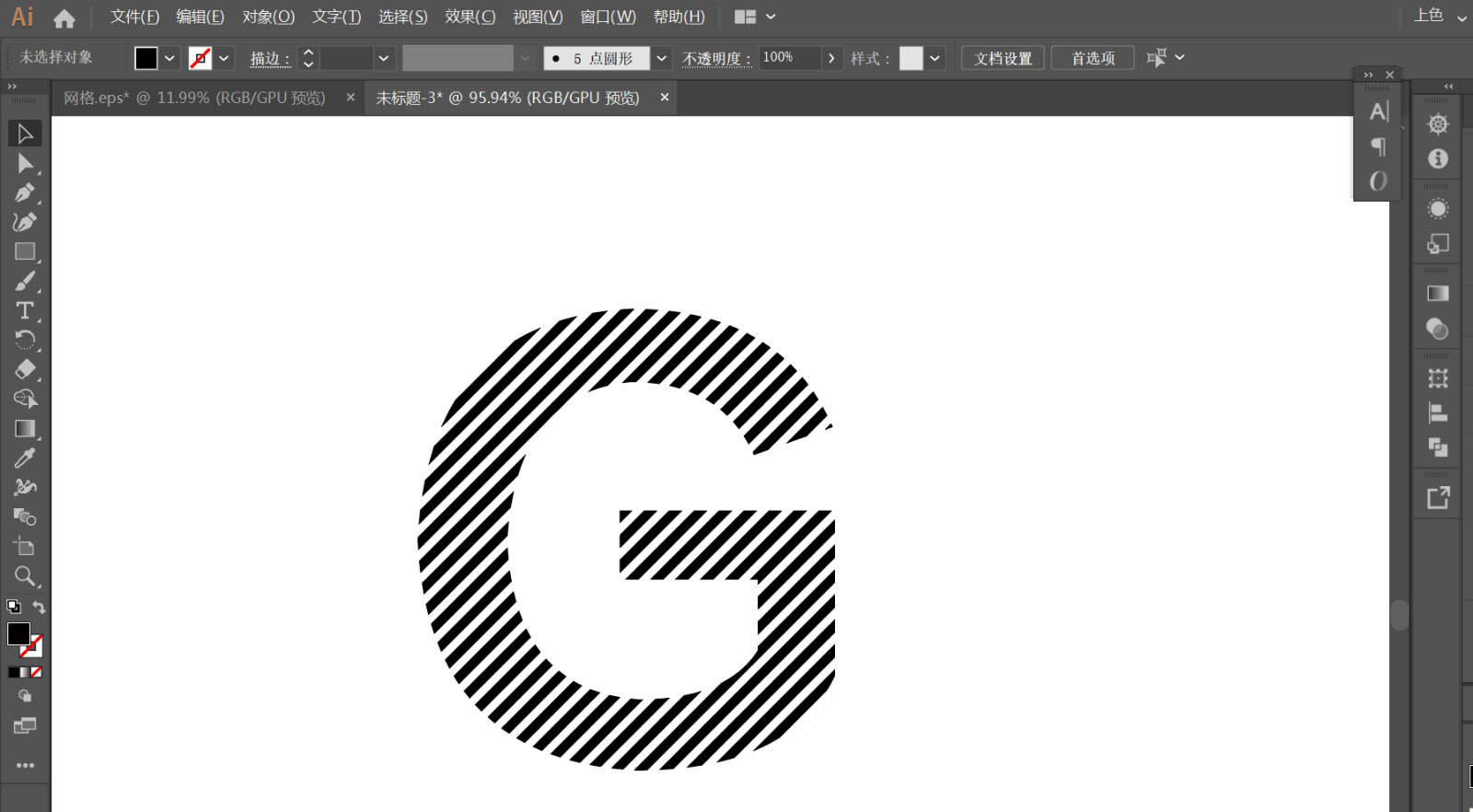Open the fill color dropdown arrow
This screenshot has height=812, width=1473.
(169, 58)
